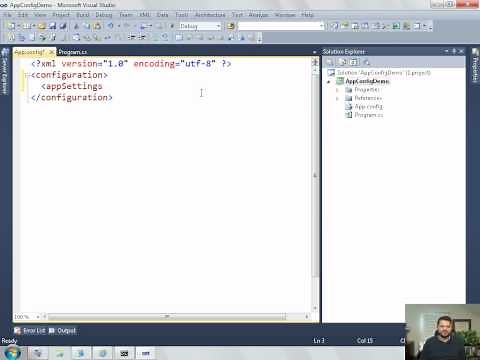Click the editor split bar handle
Image resolution: width=480 pixels, height=360 pixels.
point(315,61)
